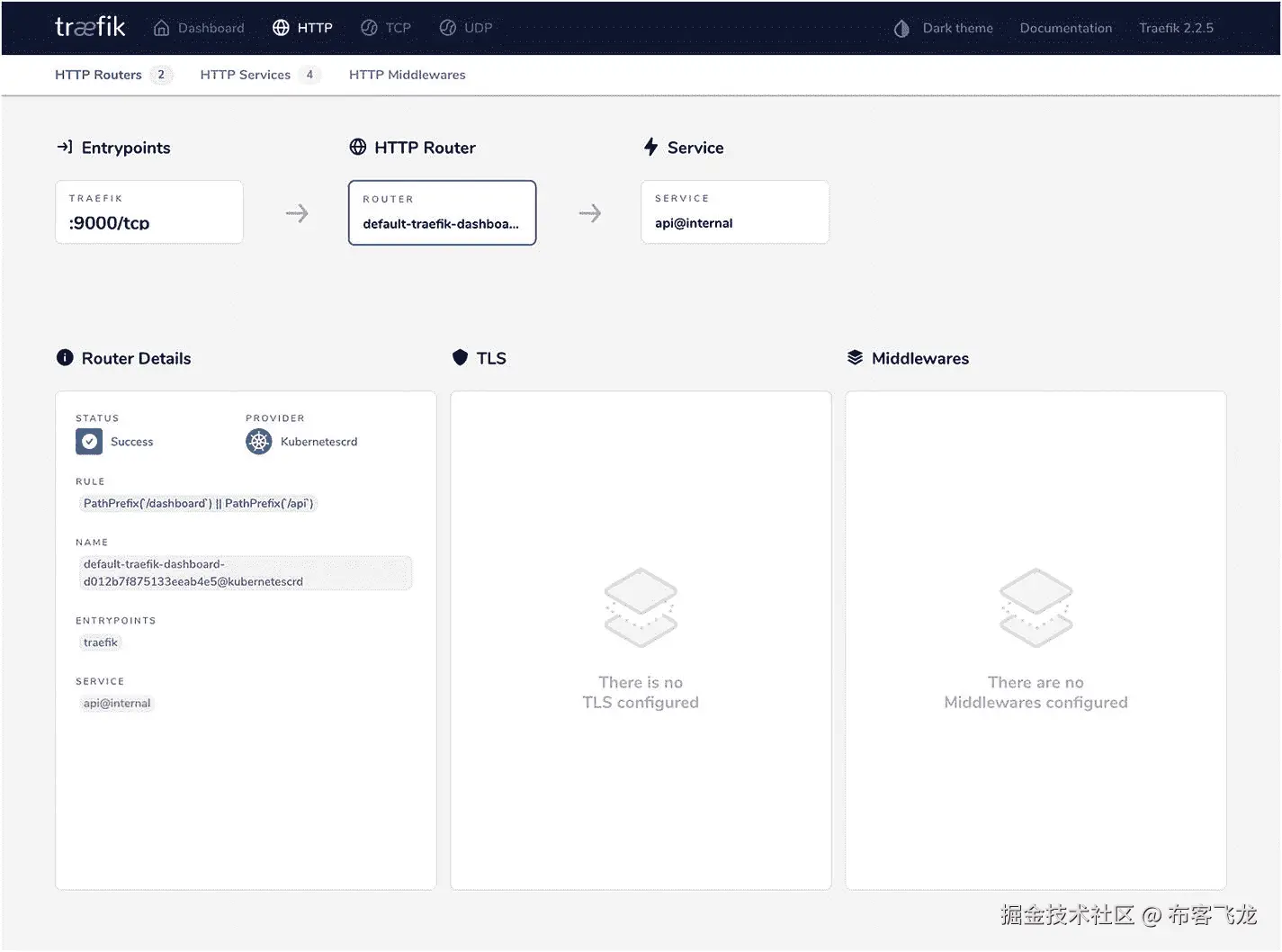
Task: Click the PathPrefix rule value
Action: coord(198,504)
